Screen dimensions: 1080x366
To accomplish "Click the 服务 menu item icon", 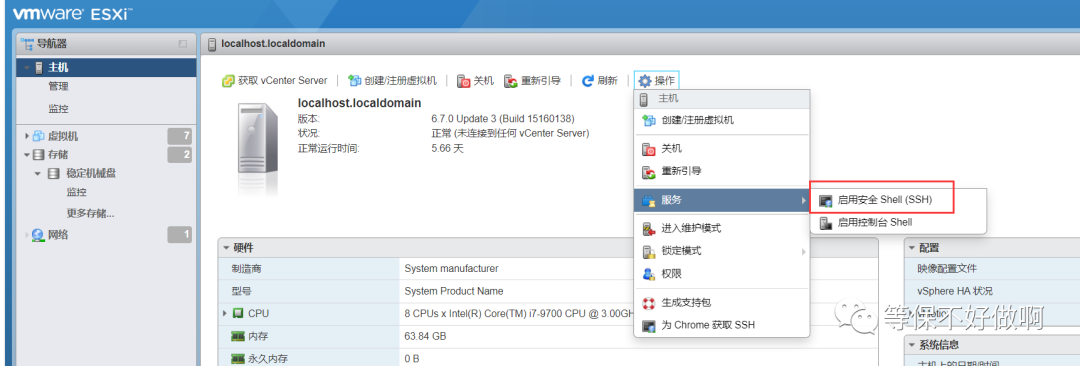I will tap(648, 201).
